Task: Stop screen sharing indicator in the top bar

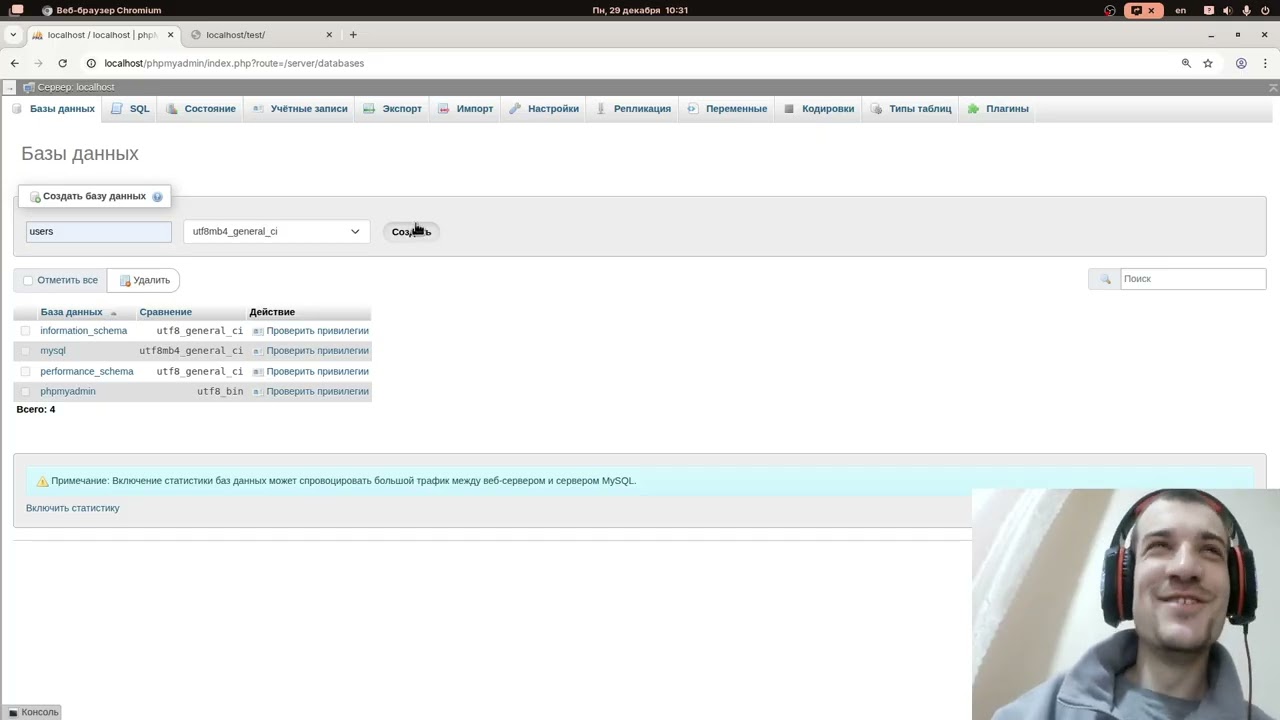Action: (x=1144, y=10)
